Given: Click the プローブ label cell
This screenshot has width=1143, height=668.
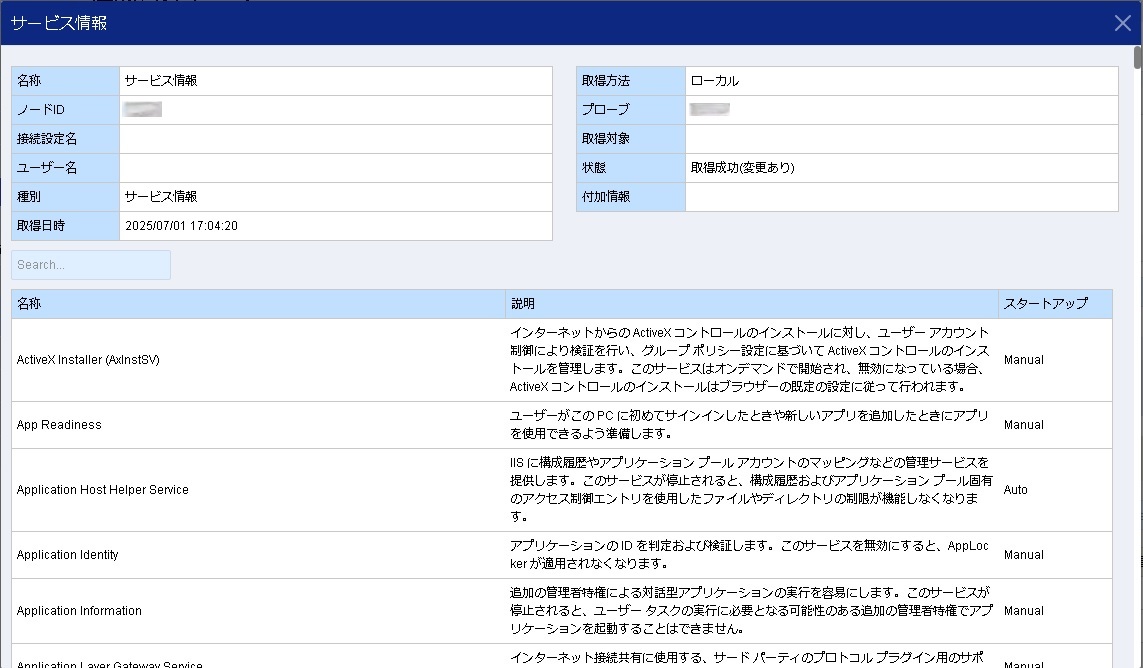Looking at the screenshot, I should pyautogui.click(x=631, y=110).
